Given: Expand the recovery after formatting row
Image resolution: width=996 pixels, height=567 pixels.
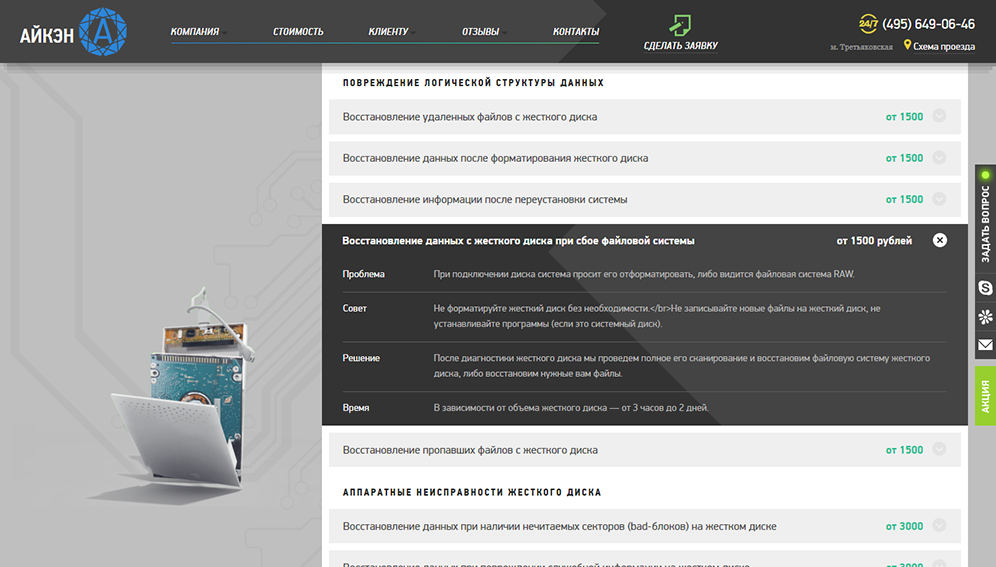Looking at the screenshot, I should (x=939, y=158).
